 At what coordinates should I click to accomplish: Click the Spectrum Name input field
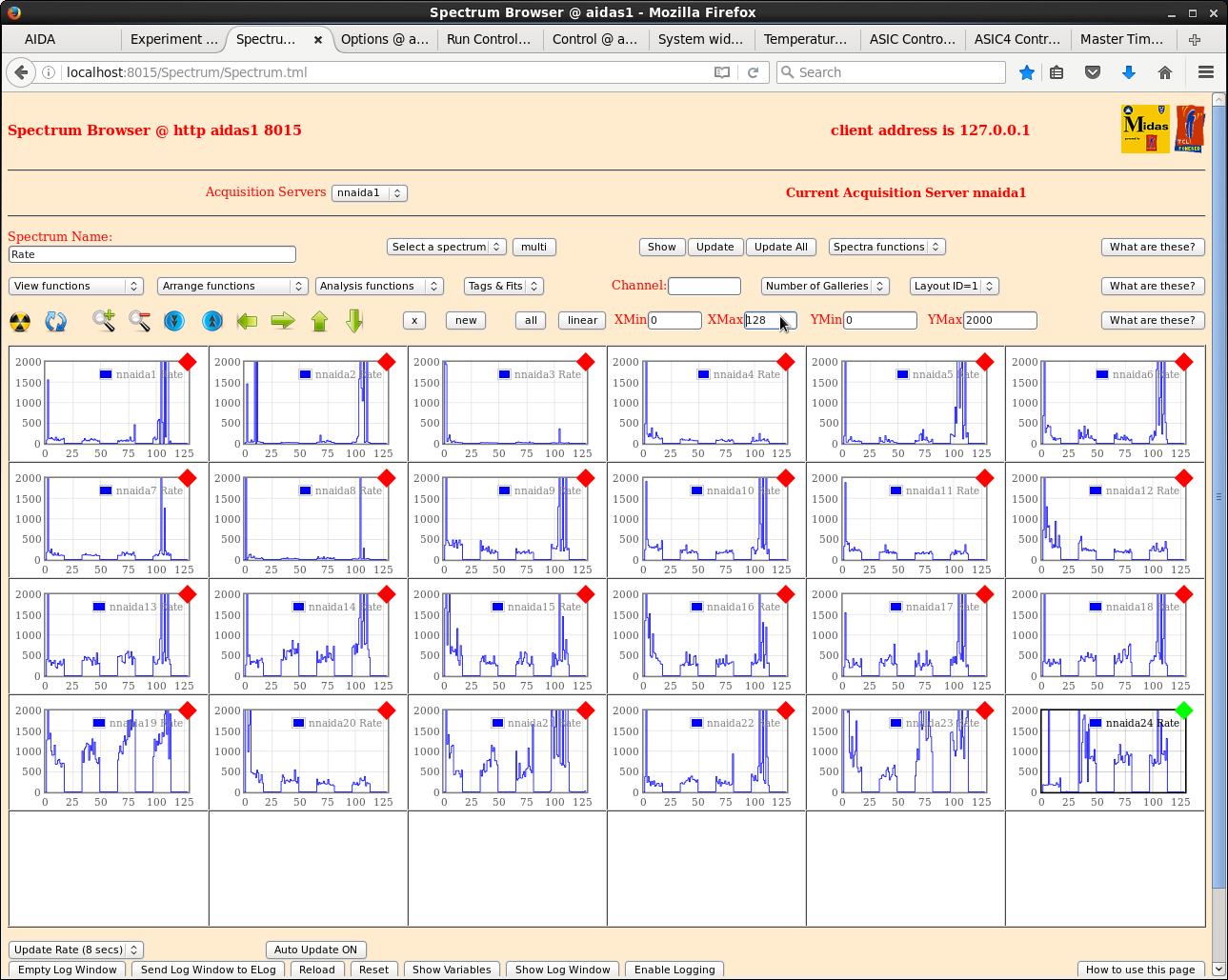point(152,254)
